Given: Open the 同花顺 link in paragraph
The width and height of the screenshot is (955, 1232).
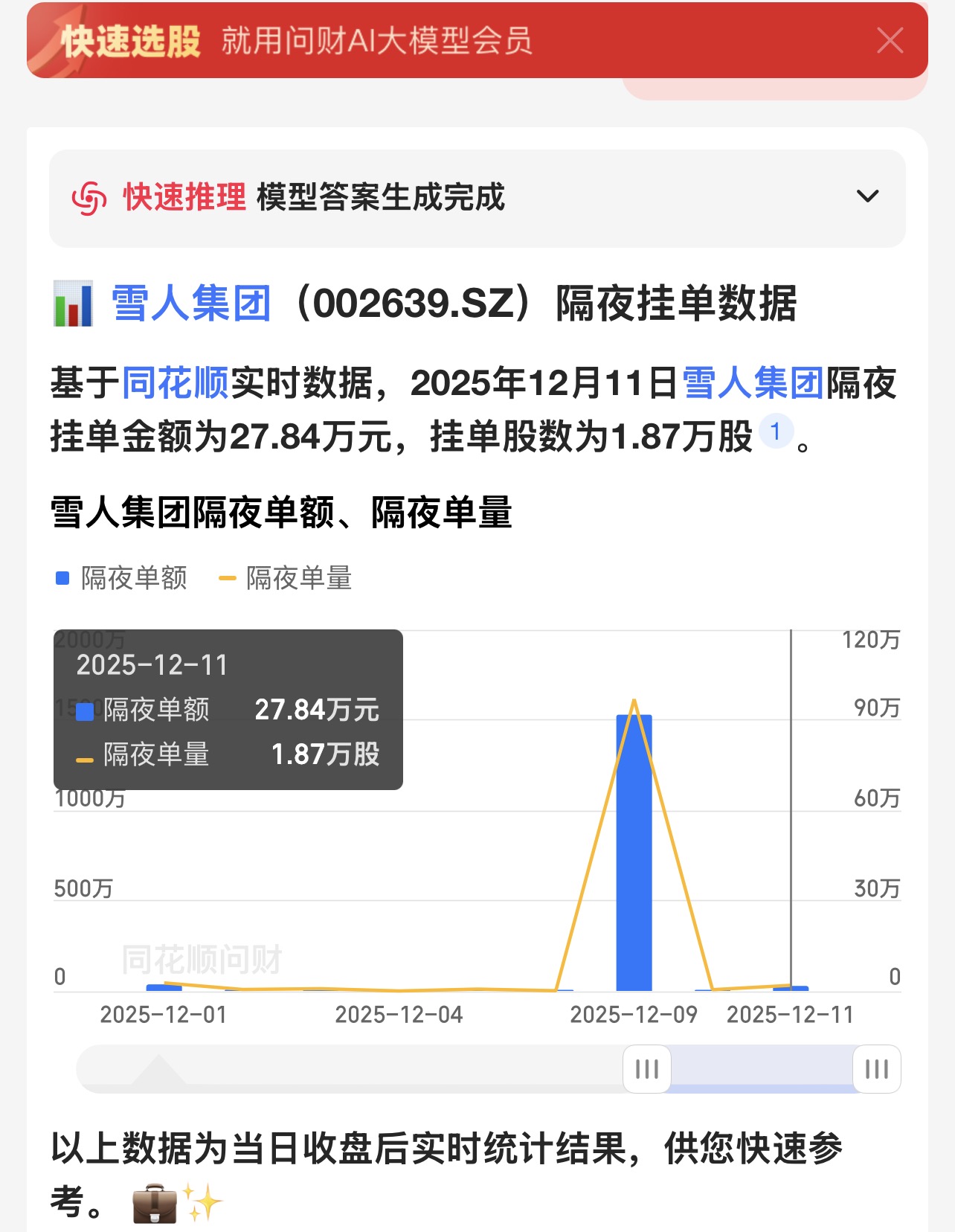Looking at the screenshot, I should pyautogui.click(x=176, y=383).
